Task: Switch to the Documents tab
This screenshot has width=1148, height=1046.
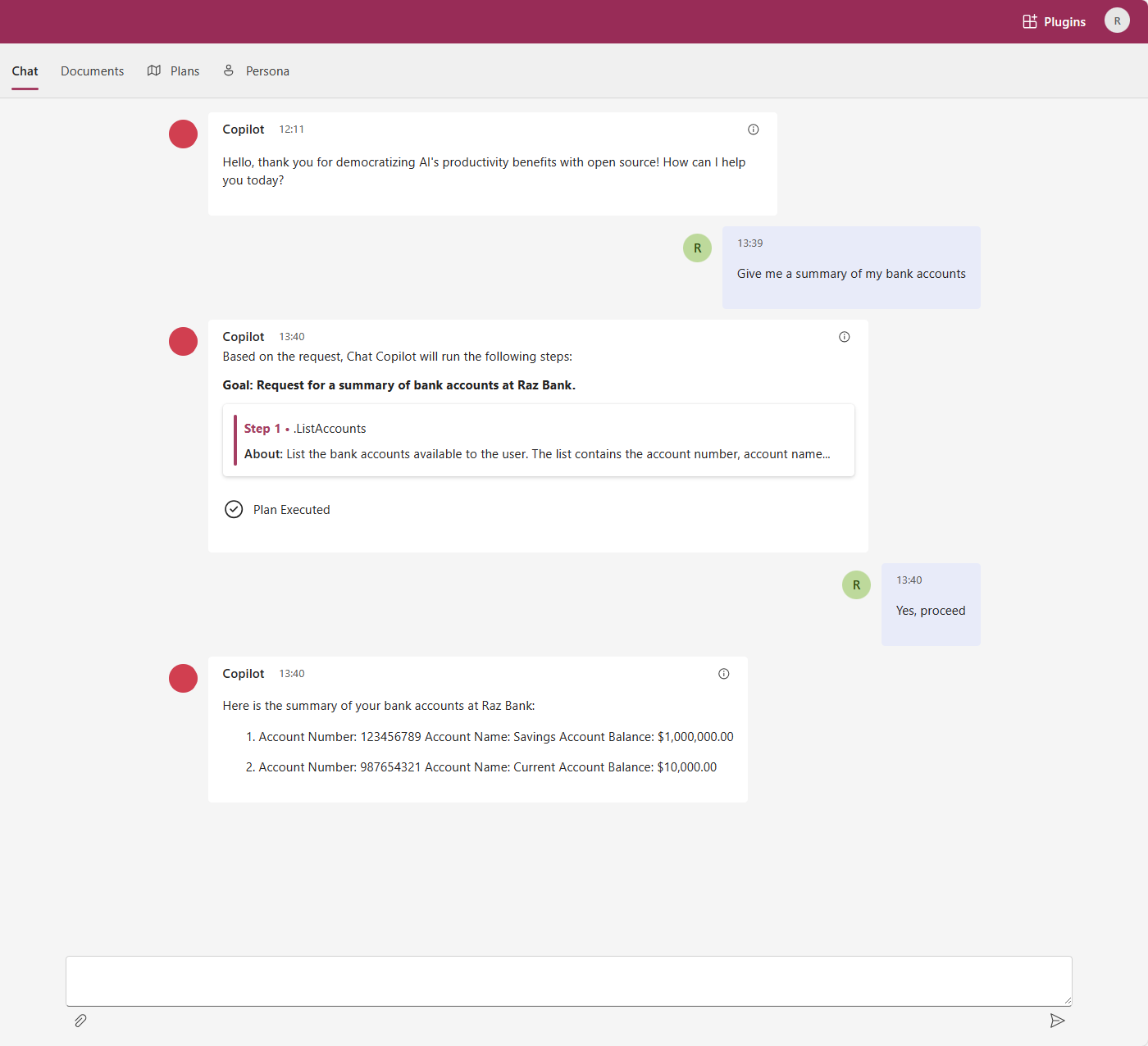Action: coord(92,71)
